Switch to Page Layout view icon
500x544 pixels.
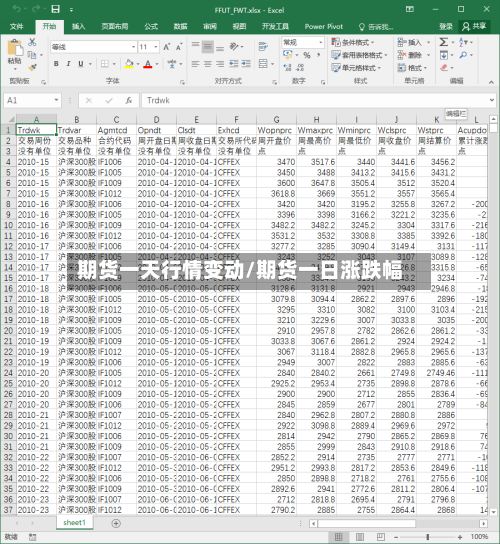point(360,537)
